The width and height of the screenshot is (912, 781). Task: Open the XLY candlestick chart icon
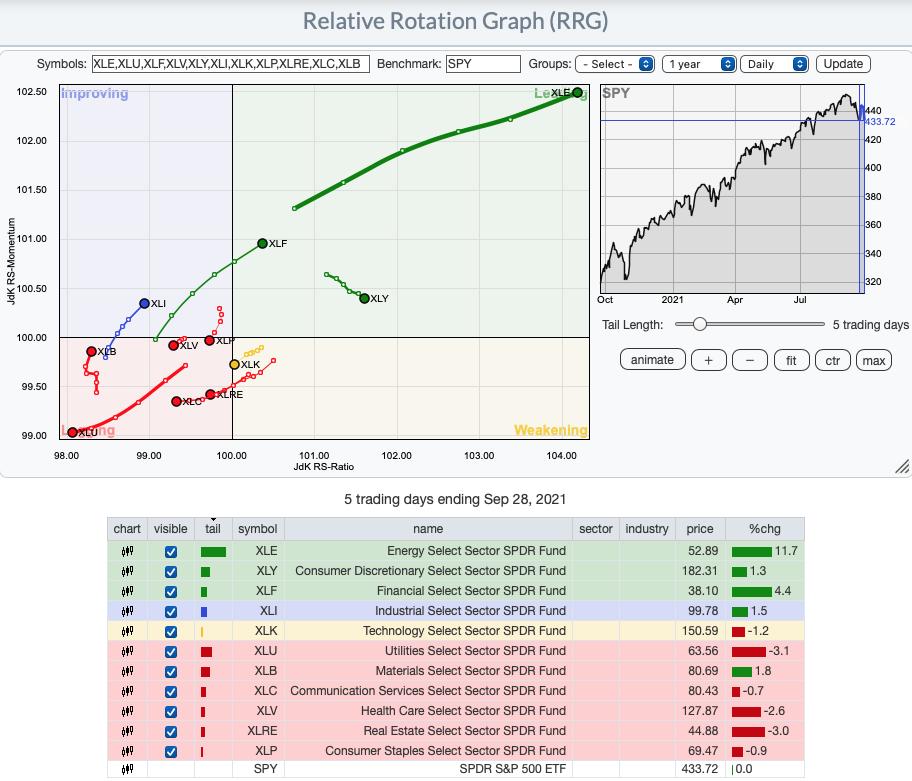[127, 571]
